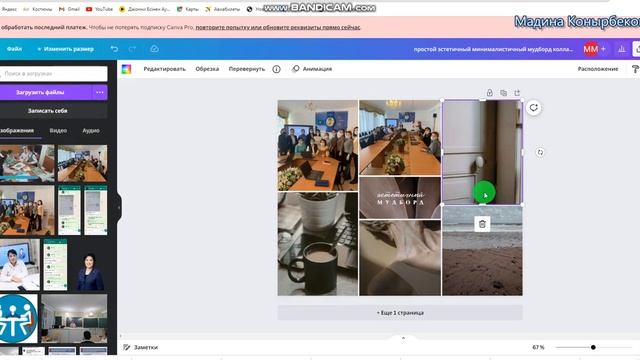Open the Файл menu

point(14,49)
